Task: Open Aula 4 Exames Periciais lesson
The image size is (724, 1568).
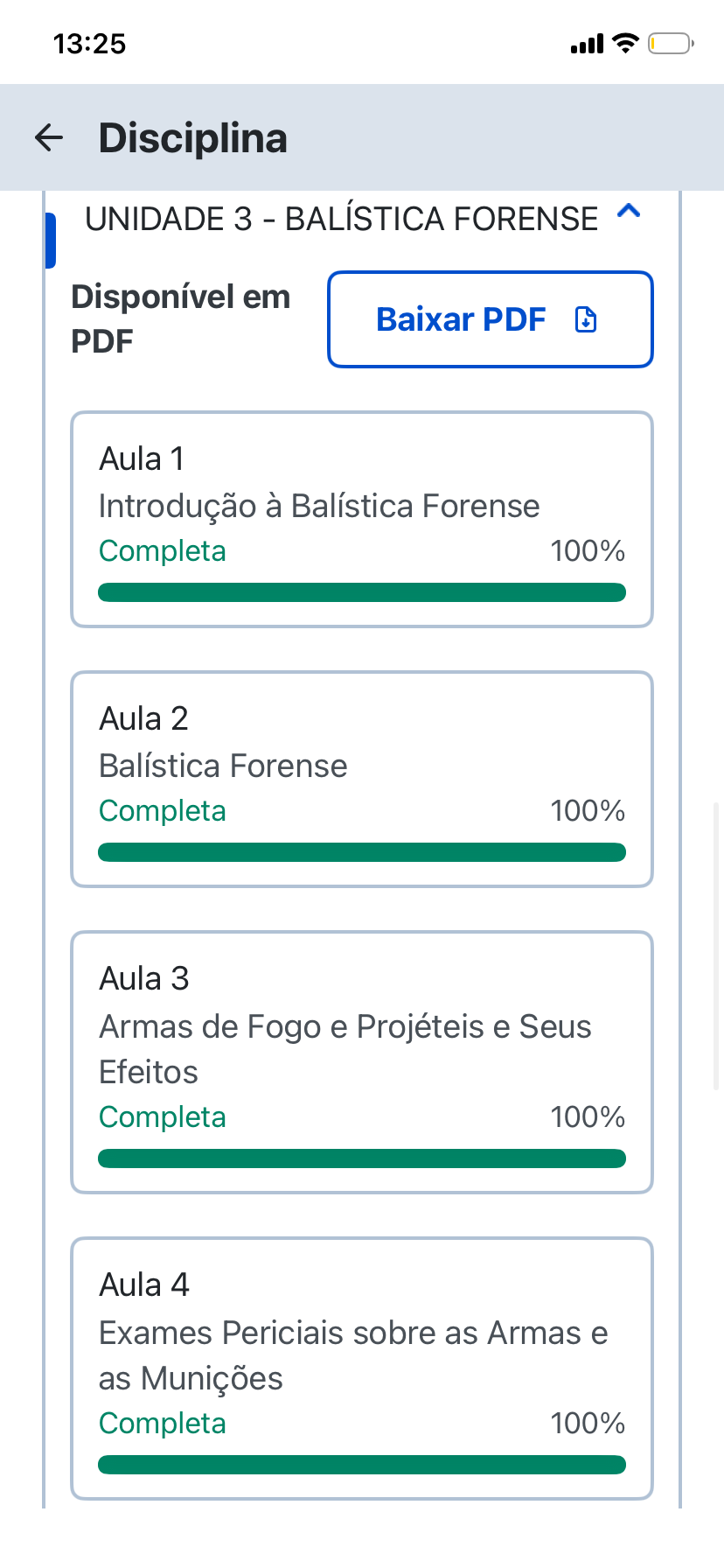Action: [362, 1368]
